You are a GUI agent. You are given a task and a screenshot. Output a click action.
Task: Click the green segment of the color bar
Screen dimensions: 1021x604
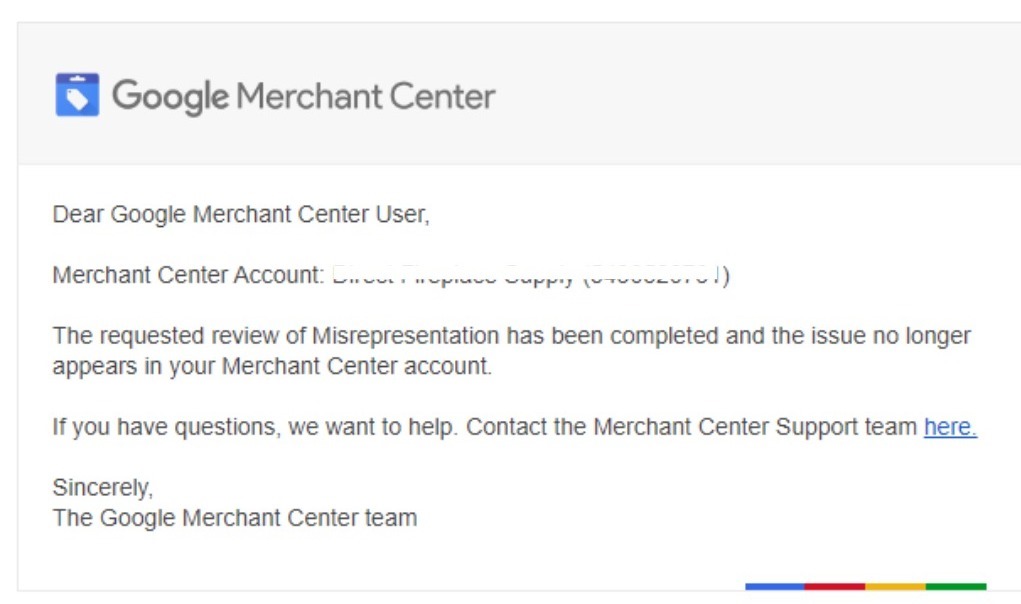tap(955, 586)
